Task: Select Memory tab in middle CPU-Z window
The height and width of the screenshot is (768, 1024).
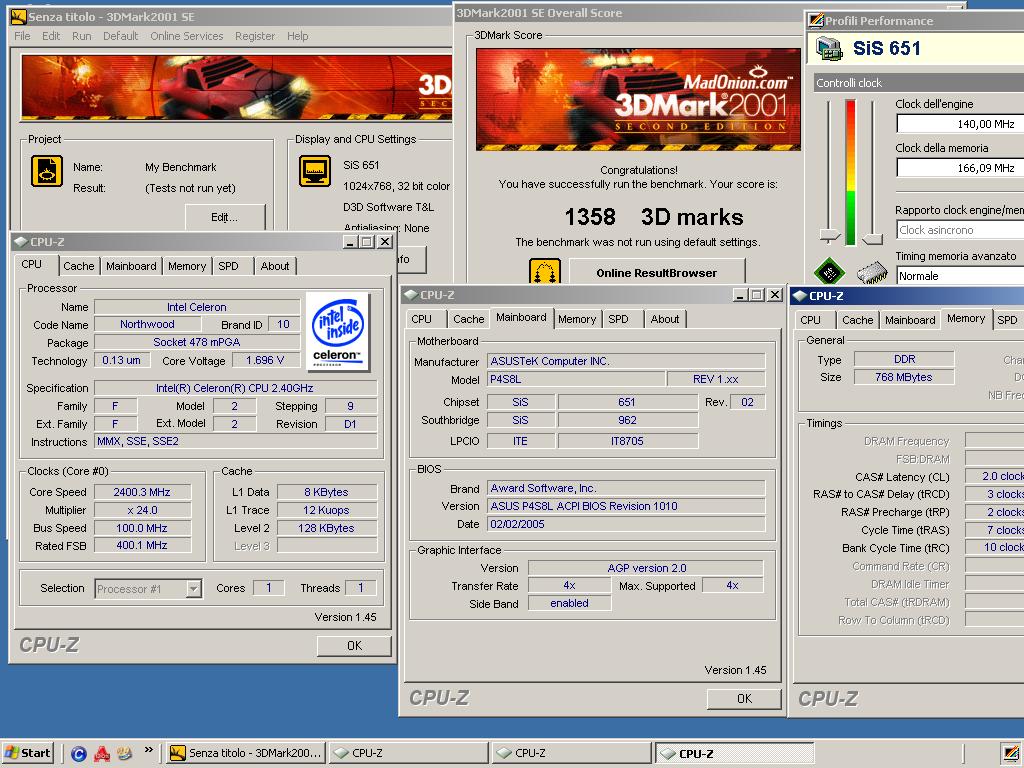Action: pyautogui.click(x=577, y=319)
